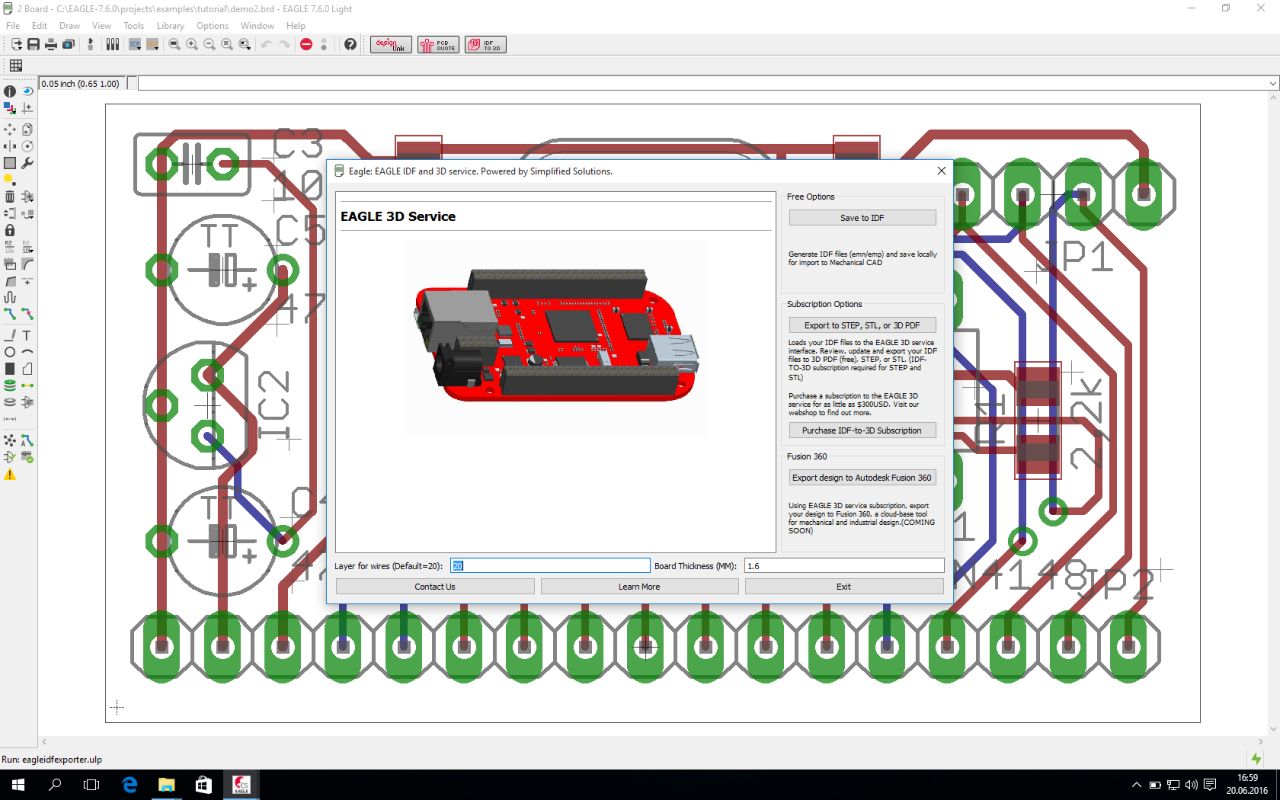Open Help question mark icon

point(350,44)
